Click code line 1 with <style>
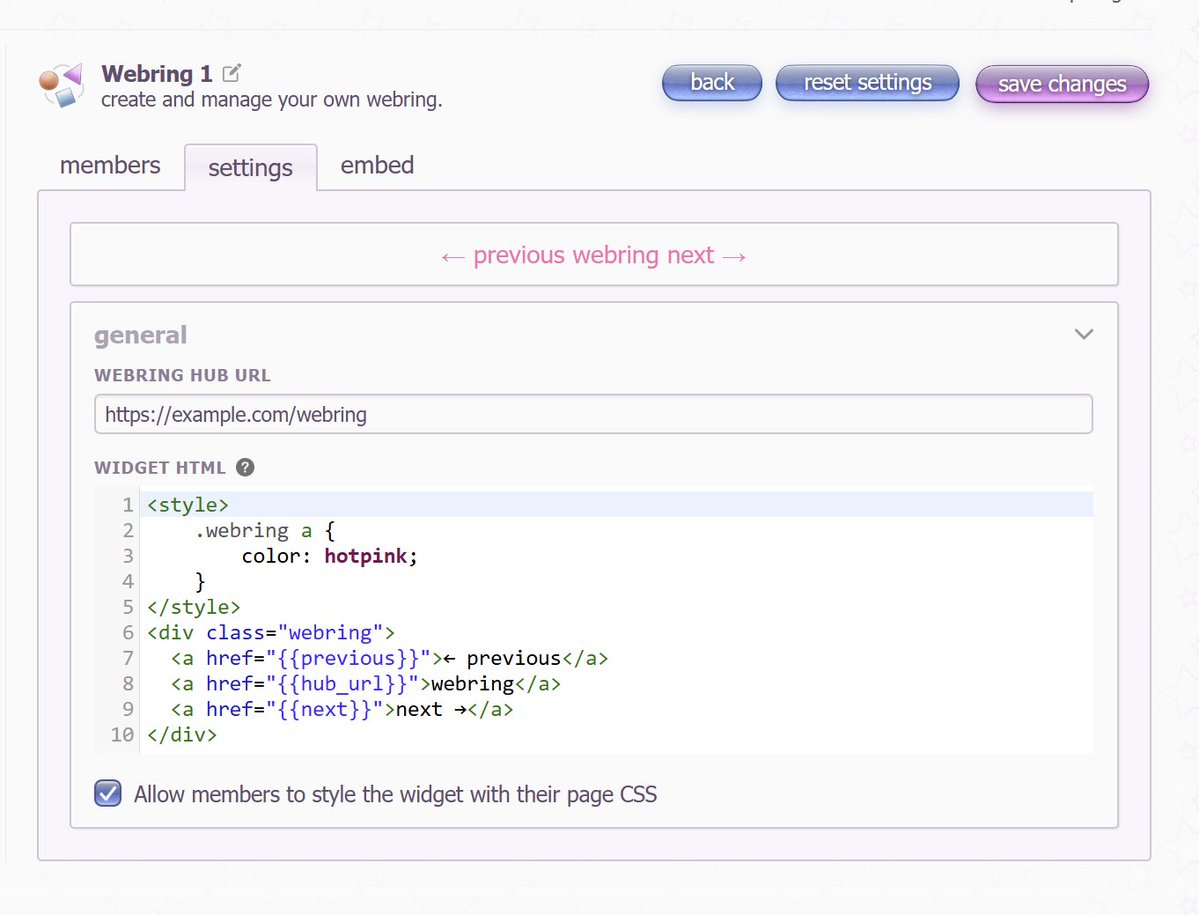The width and height of the screenshot is (1199, 915). pos(616,505)
